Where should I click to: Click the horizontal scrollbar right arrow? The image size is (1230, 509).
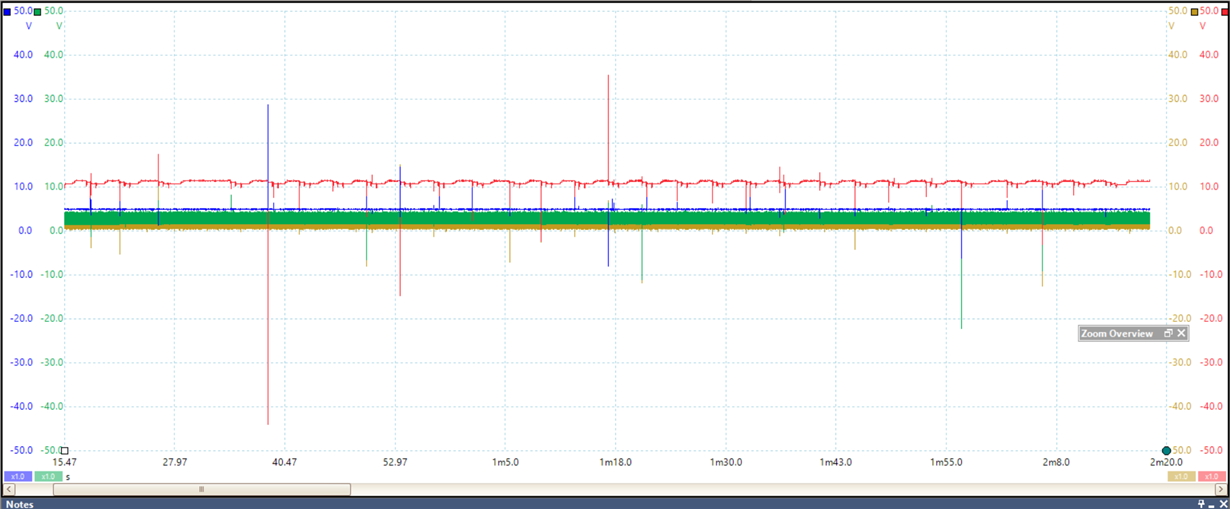point(1221,489)
